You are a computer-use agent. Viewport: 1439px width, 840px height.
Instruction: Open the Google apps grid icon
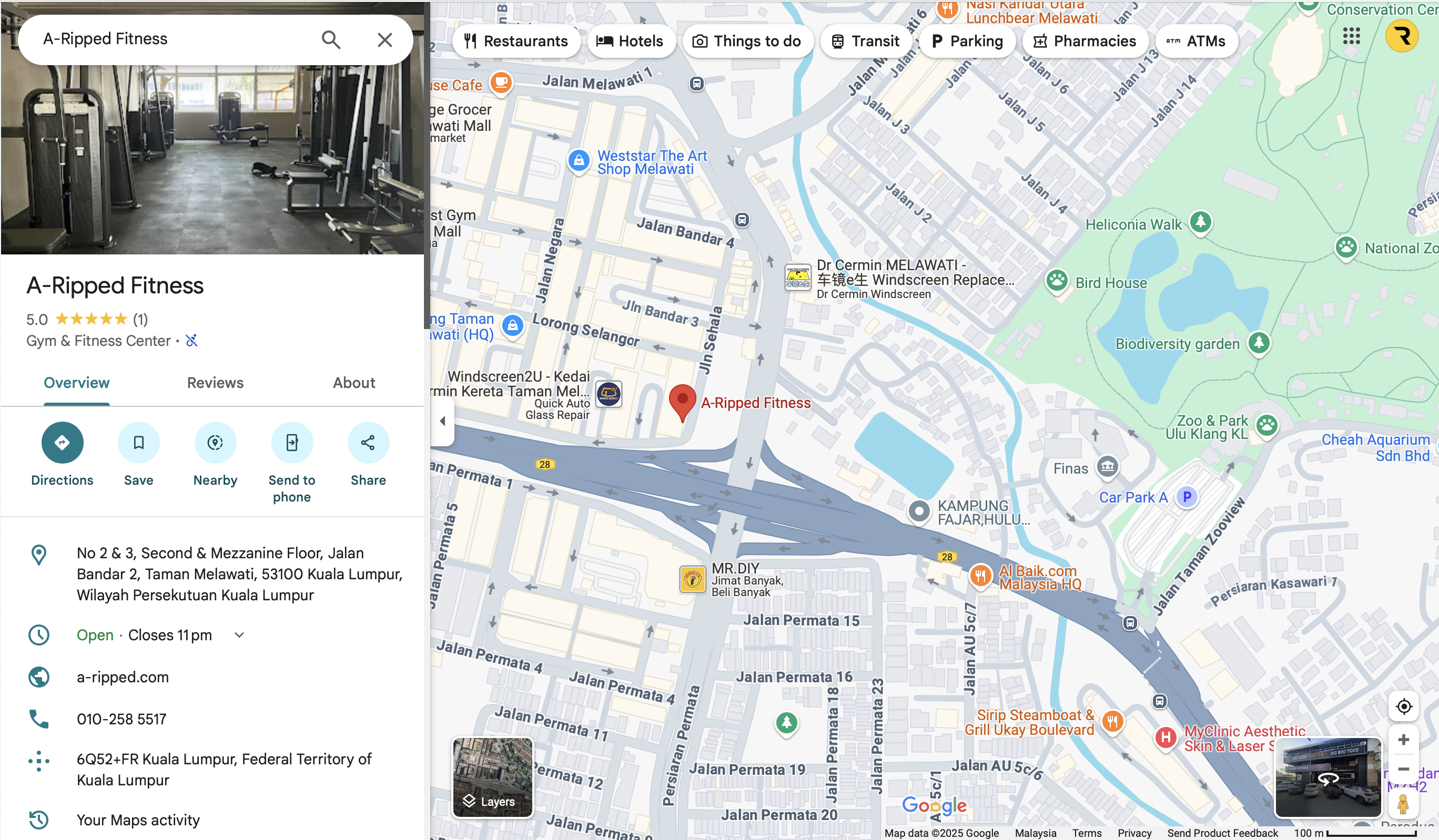tap(1351, 36)
